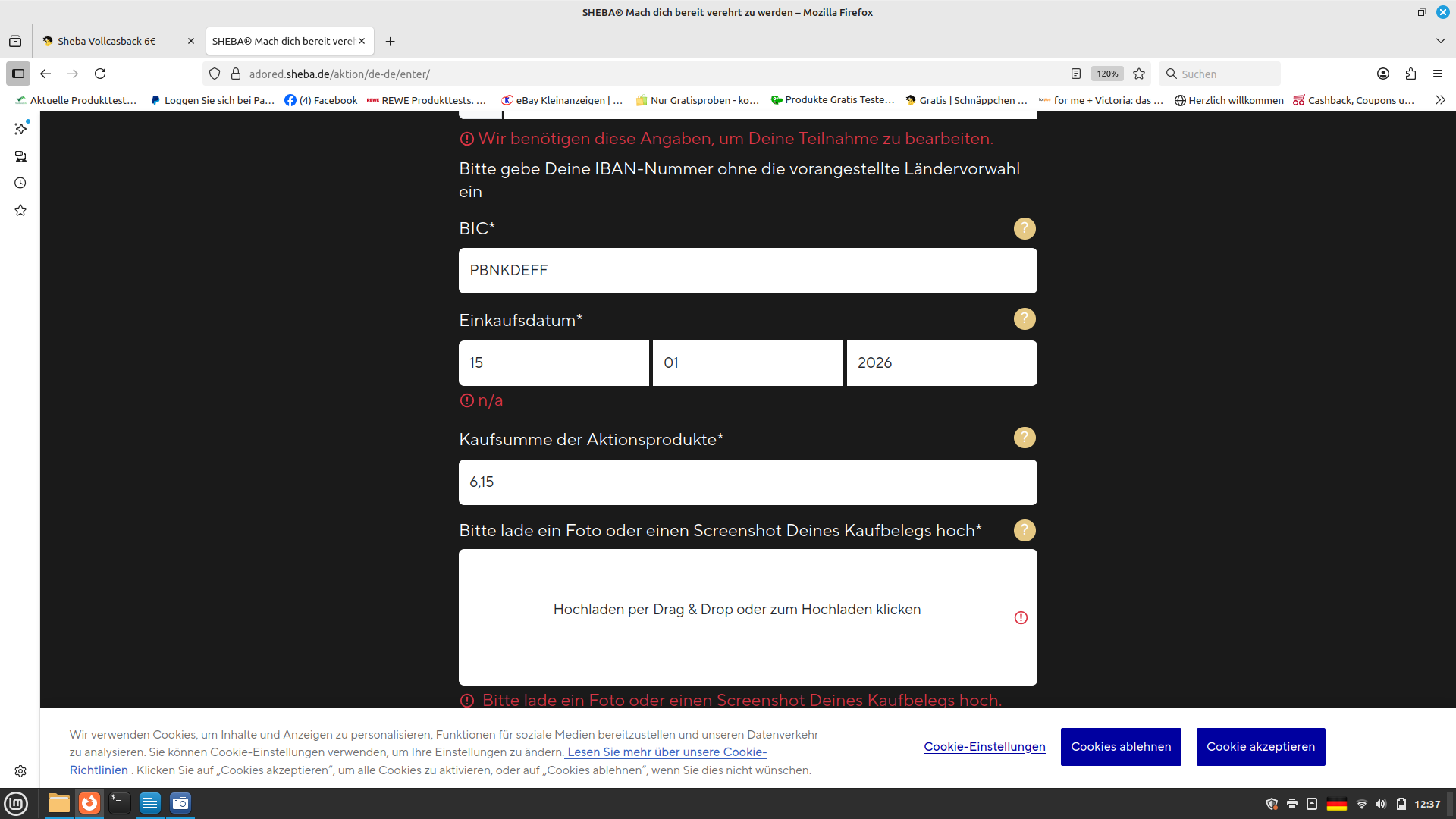
Task: Click the BIC help question mark icon
Action: (1024, 228)
